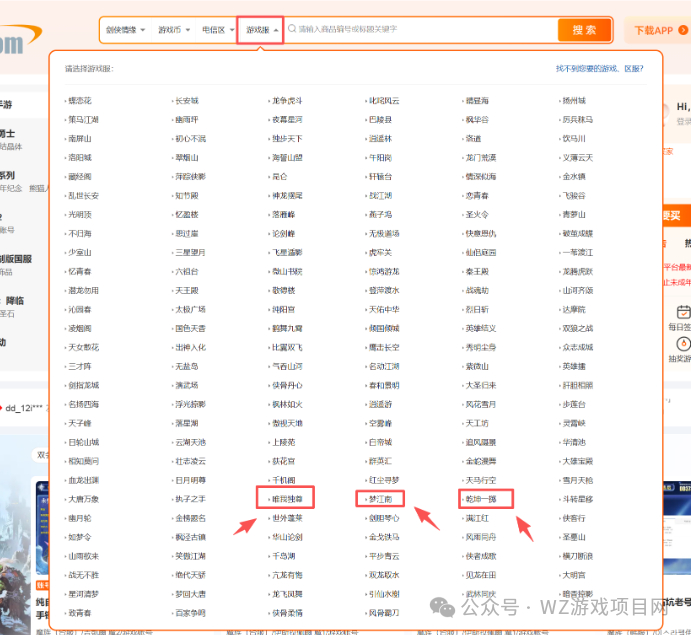
Task: Select server 虎牢关
Action: [x=380, y=253]
